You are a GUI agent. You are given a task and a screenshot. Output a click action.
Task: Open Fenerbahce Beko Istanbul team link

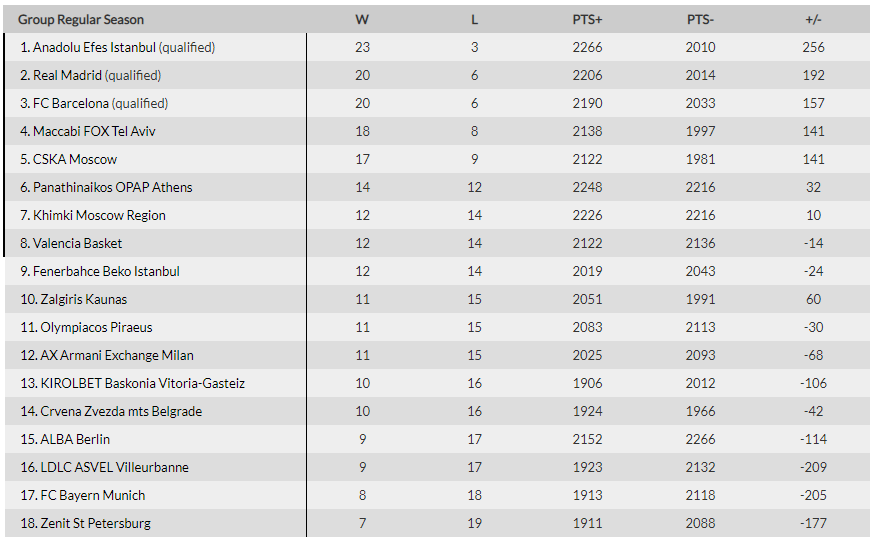[106, 271]
